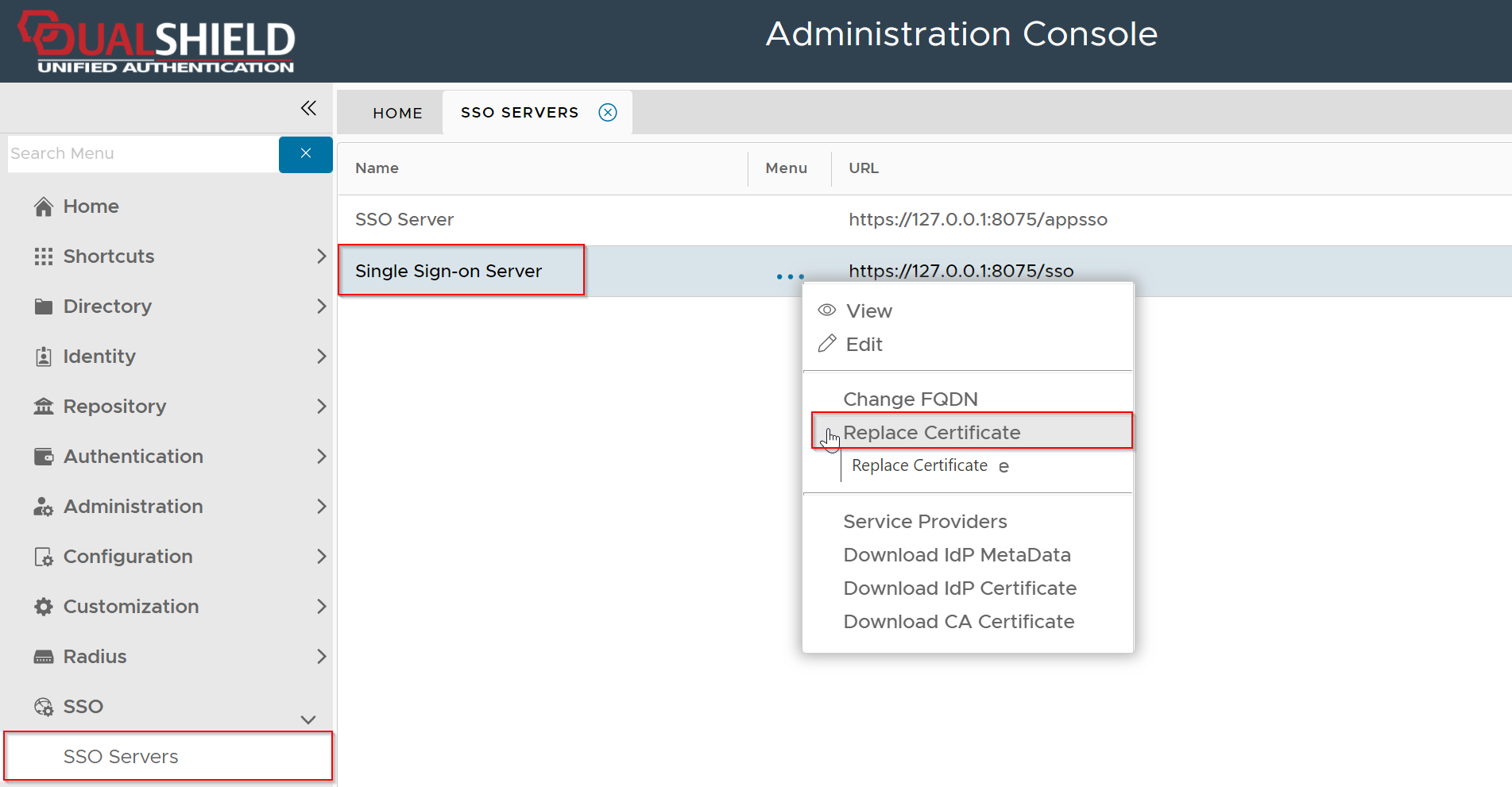Viewport: 1512px width, 787px height.
Task: Expand the Shortcuts menu chevron
Action: 321,257
